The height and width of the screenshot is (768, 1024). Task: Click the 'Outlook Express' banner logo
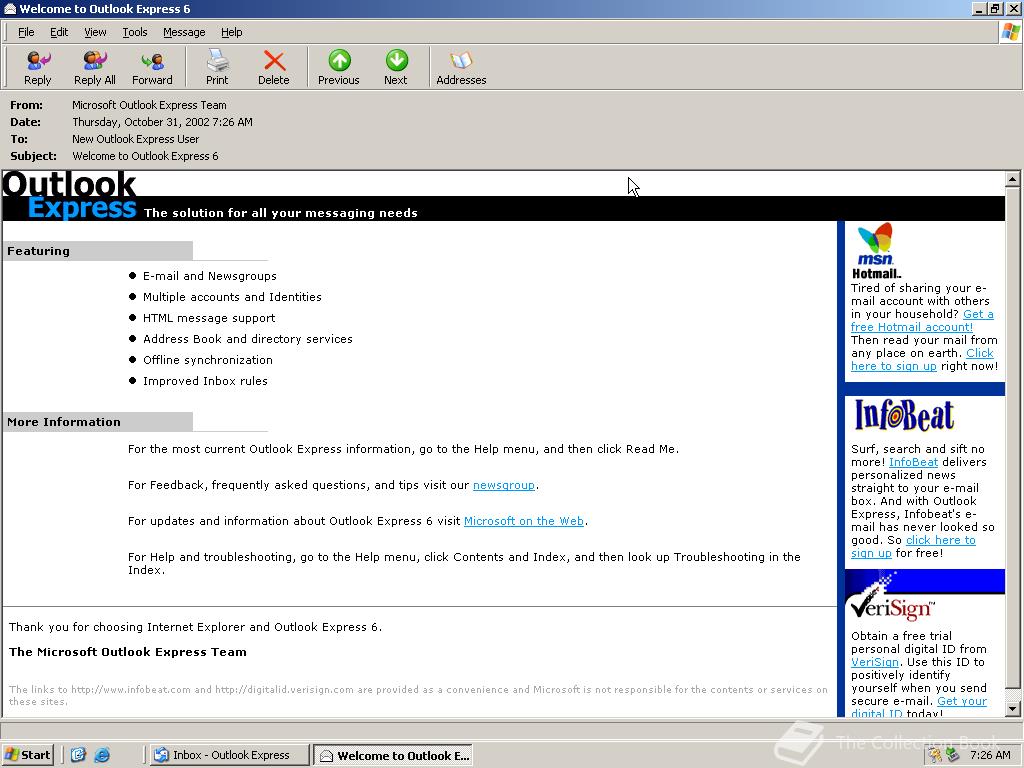click(70, 195)
